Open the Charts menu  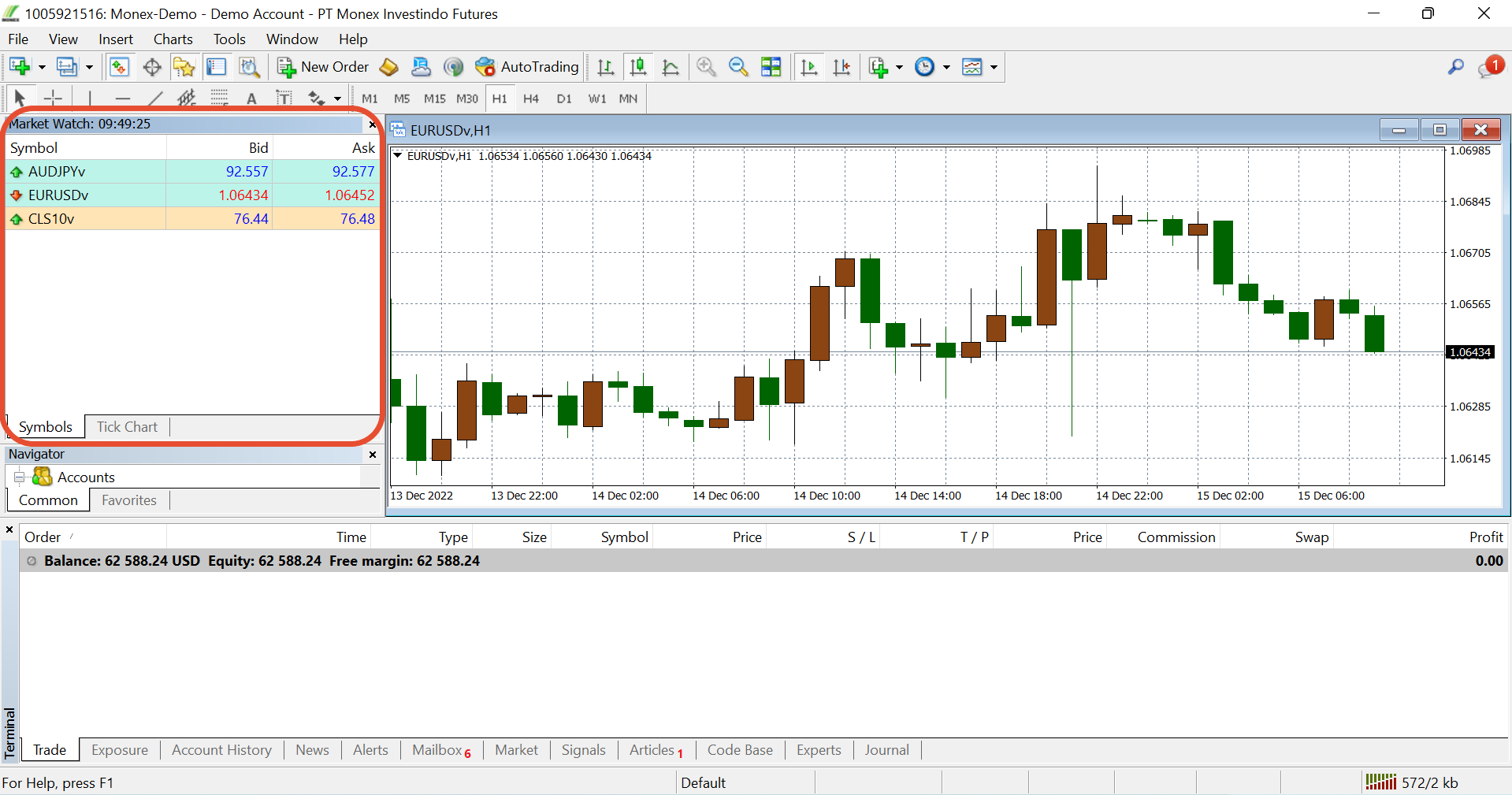pos(173,39)
